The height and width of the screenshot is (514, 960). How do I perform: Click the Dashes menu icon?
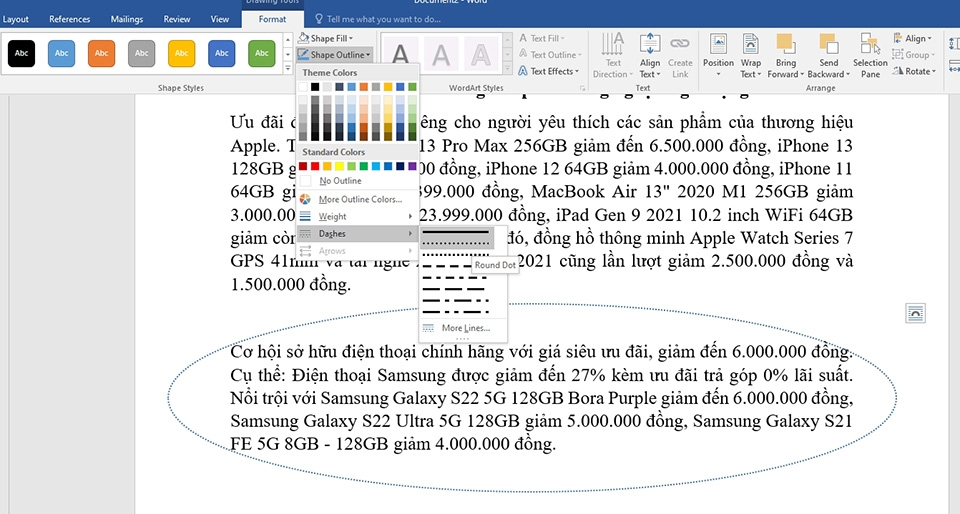coord(306,233)
